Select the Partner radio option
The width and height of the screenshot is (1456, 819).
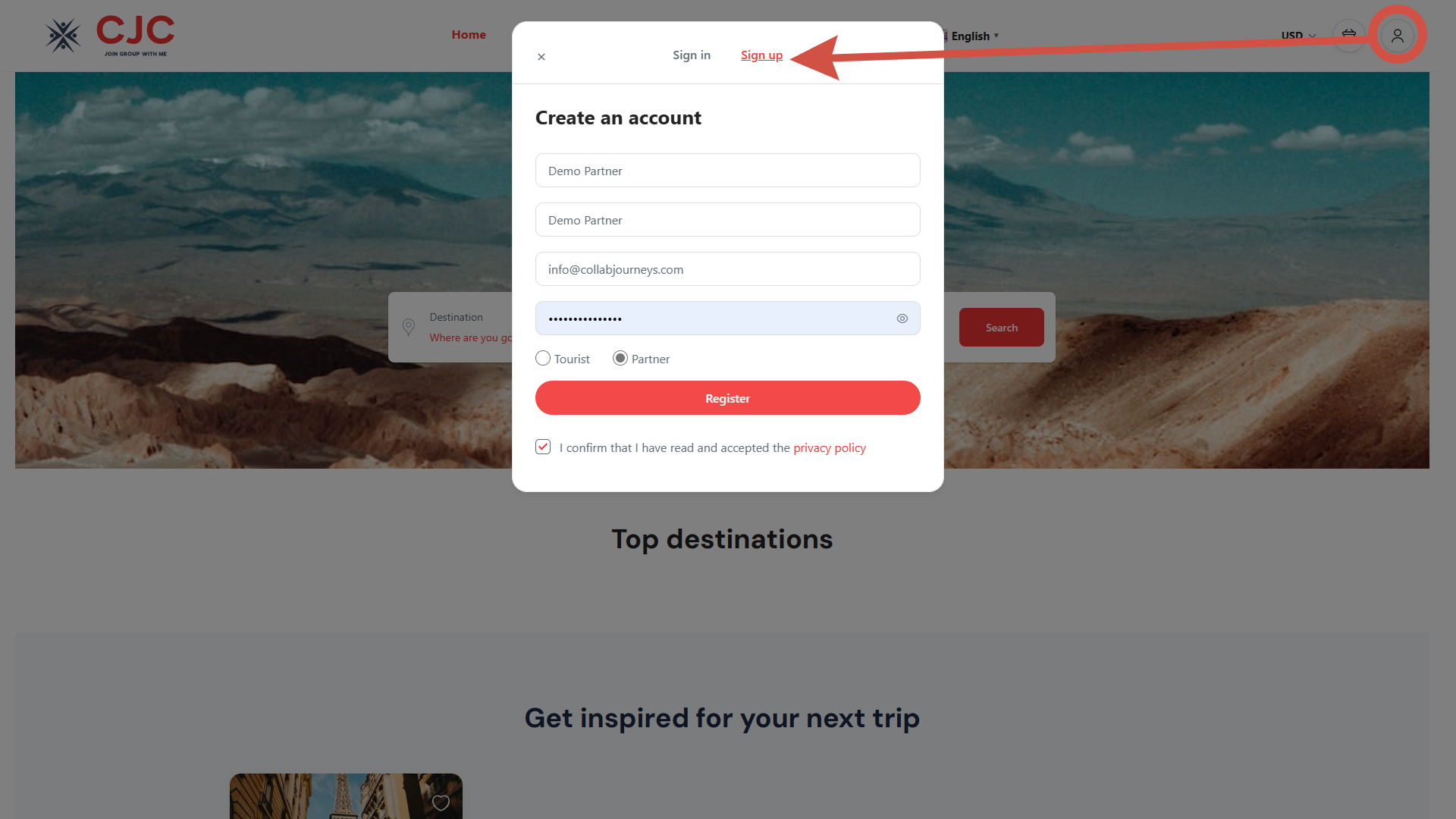pyautogui.click(x=620, y=358)
